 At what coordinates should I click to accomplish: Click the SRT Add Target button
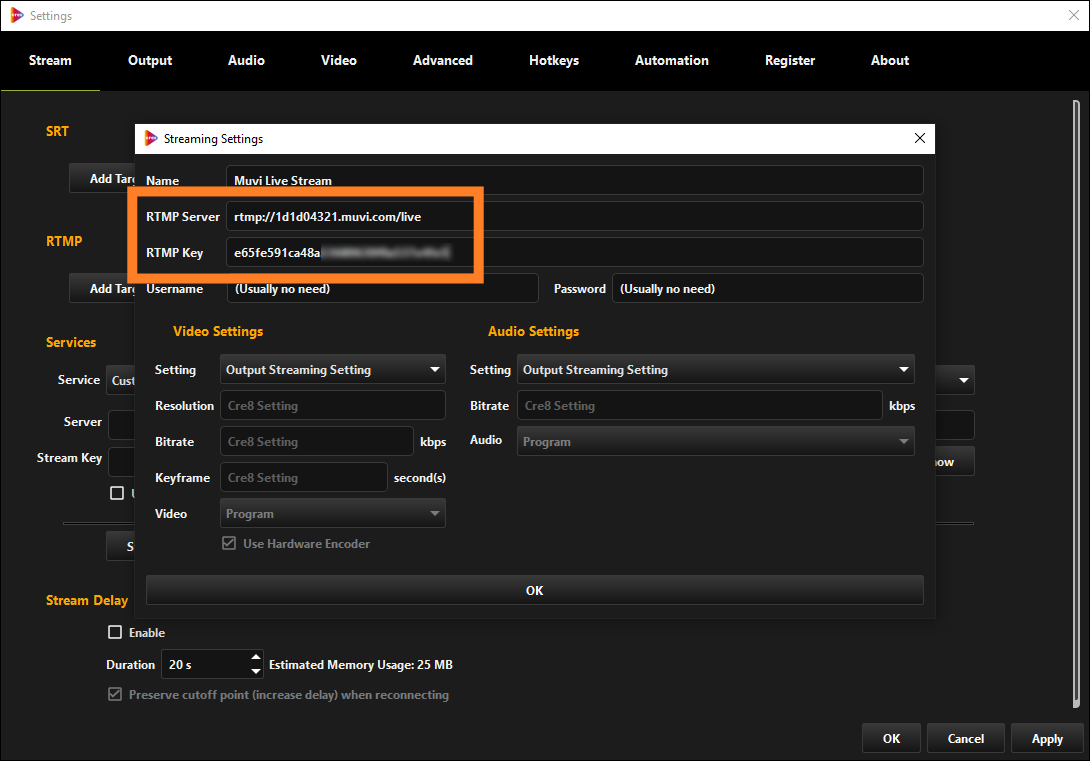tap(103, 179)
